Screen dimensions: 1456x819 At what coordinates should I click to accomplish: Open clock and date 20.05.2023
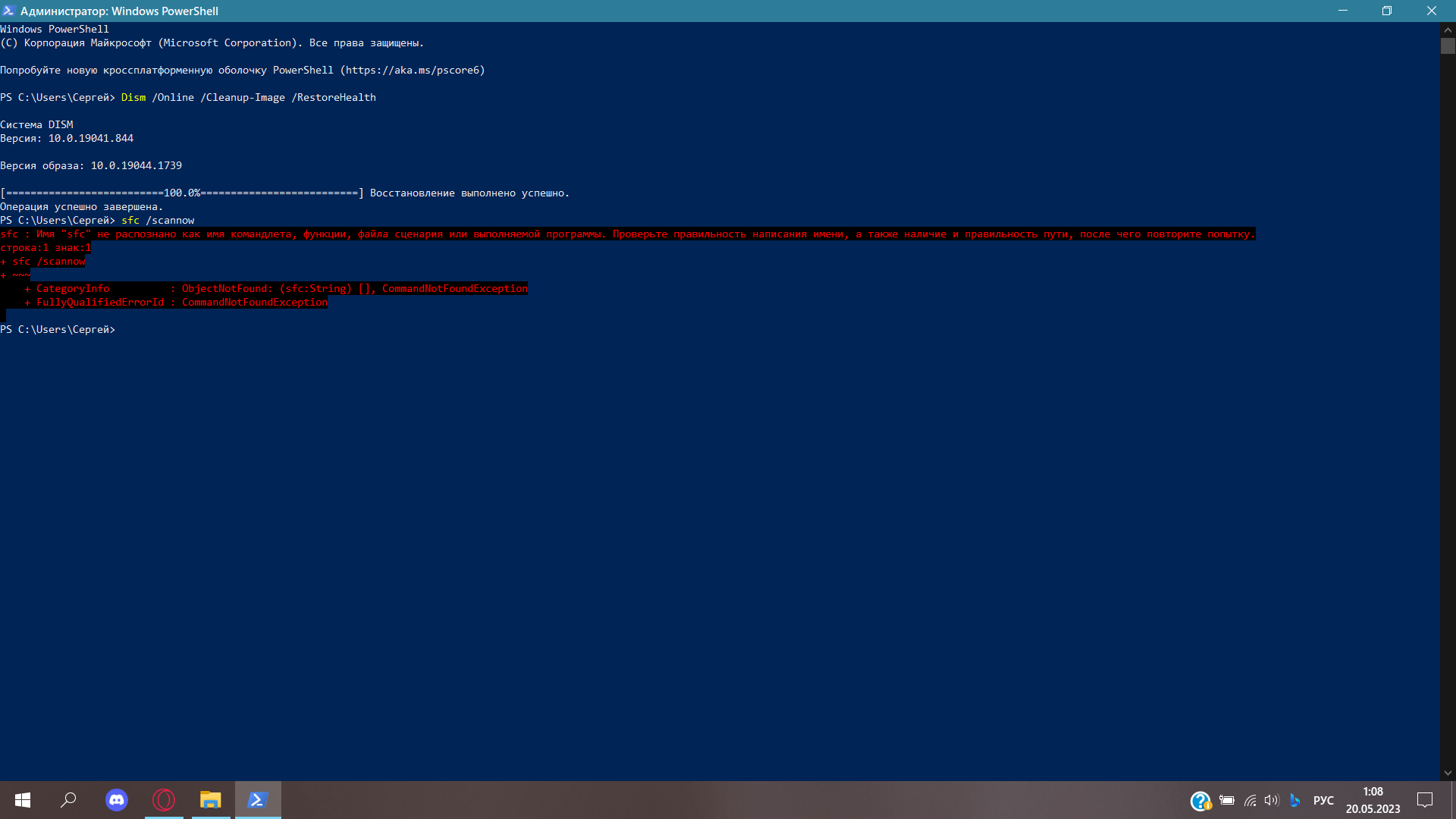coord(1373,800)
